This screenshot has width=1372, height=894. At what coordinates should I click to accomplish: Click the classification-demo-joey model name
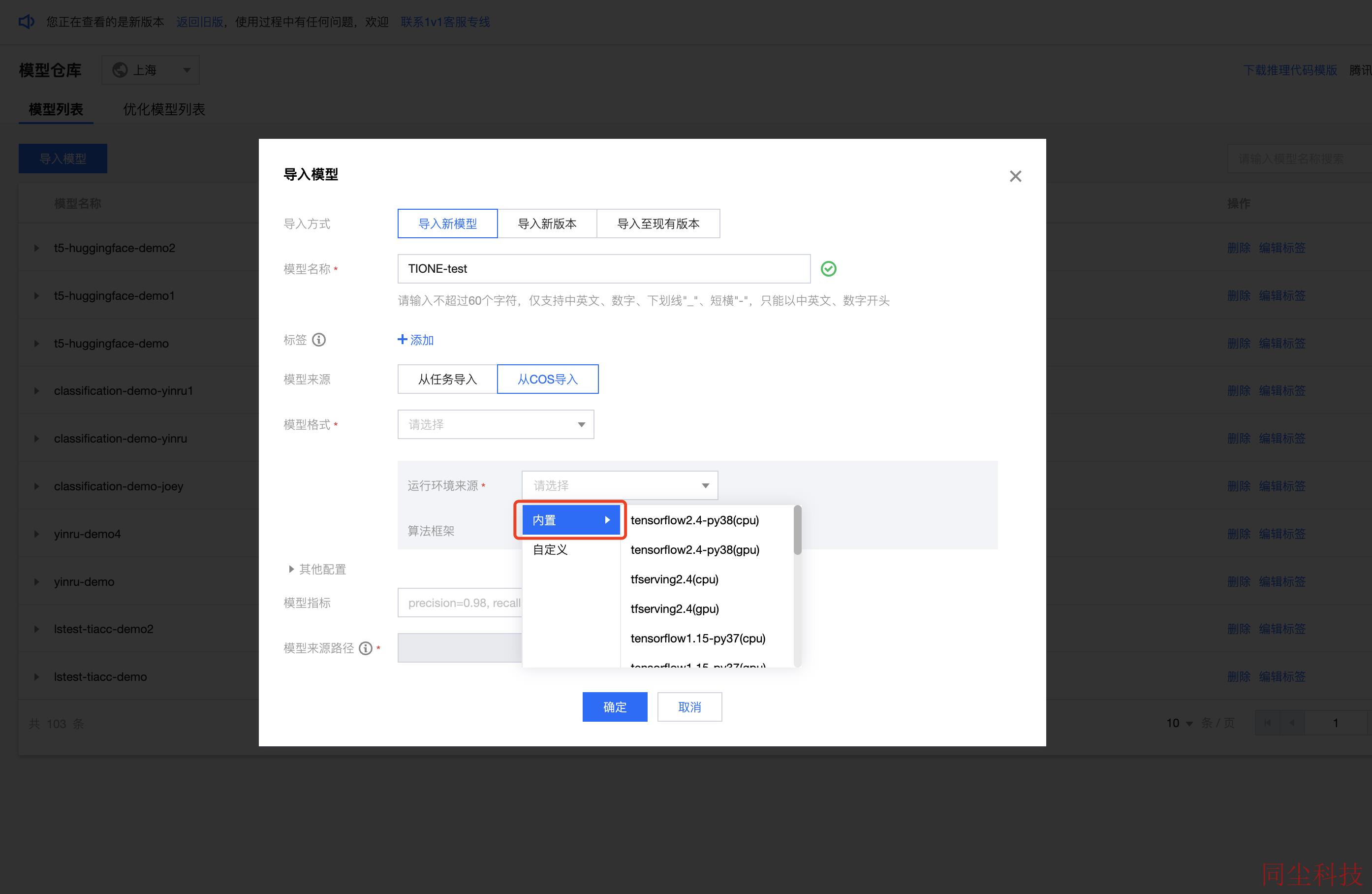pos(119,486)
